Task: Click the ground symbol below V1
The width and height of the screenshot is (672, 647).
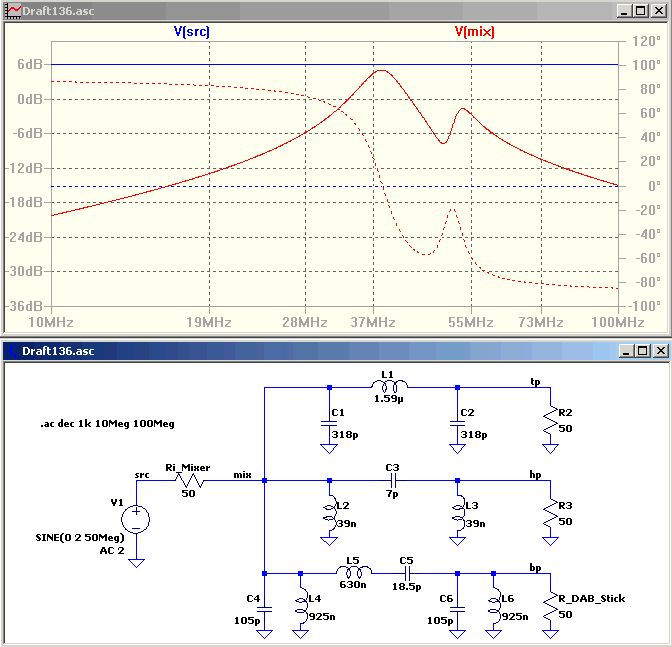Action: (x=136, y=563)
